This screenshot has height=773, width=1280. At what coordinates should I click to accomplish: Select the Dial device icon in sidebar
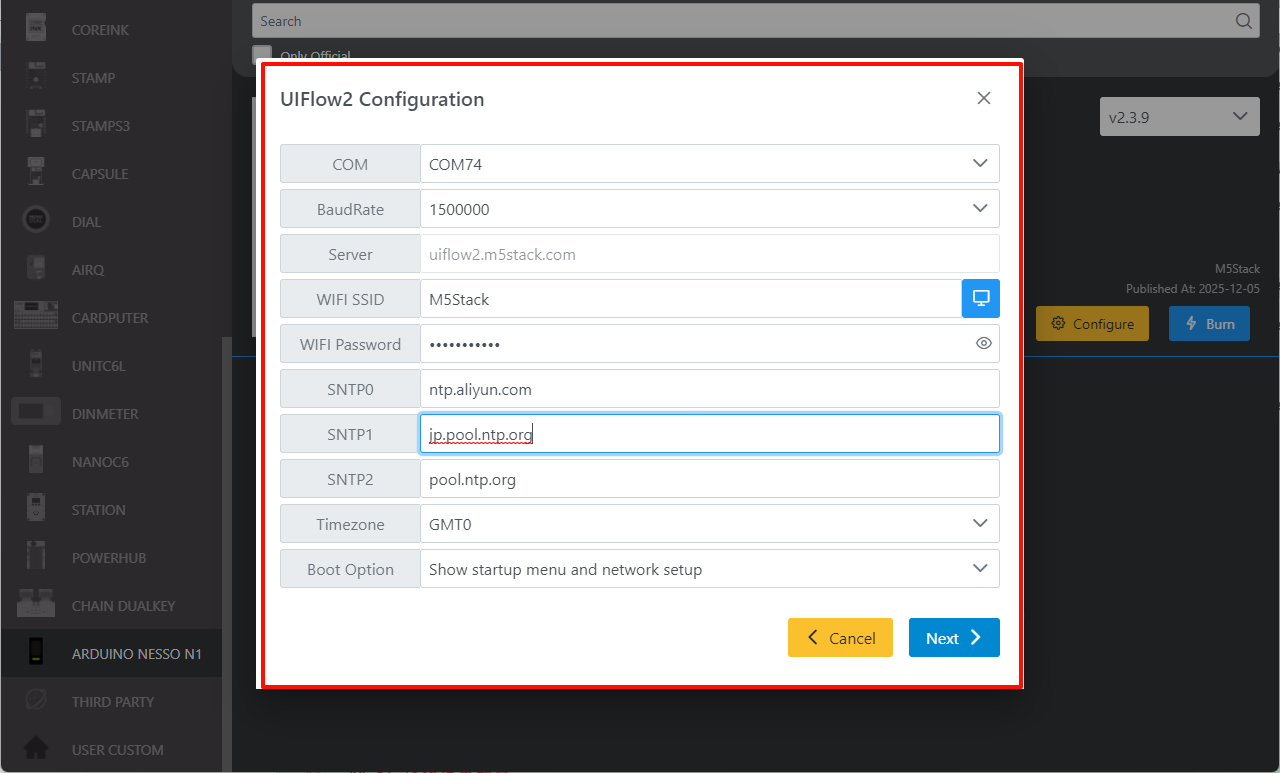36,222
